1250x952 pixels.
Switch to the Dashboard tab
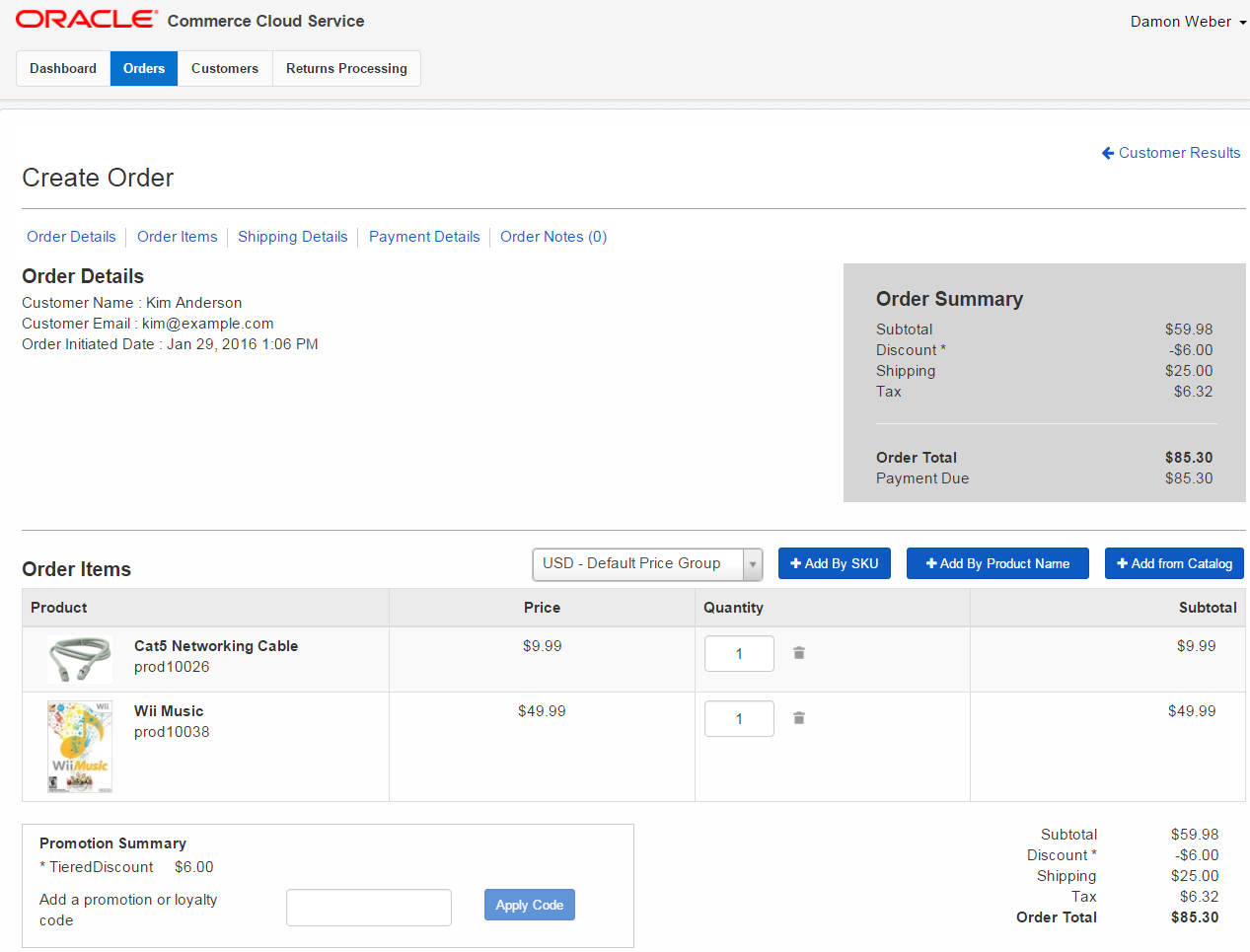click(x=63, y=69)
